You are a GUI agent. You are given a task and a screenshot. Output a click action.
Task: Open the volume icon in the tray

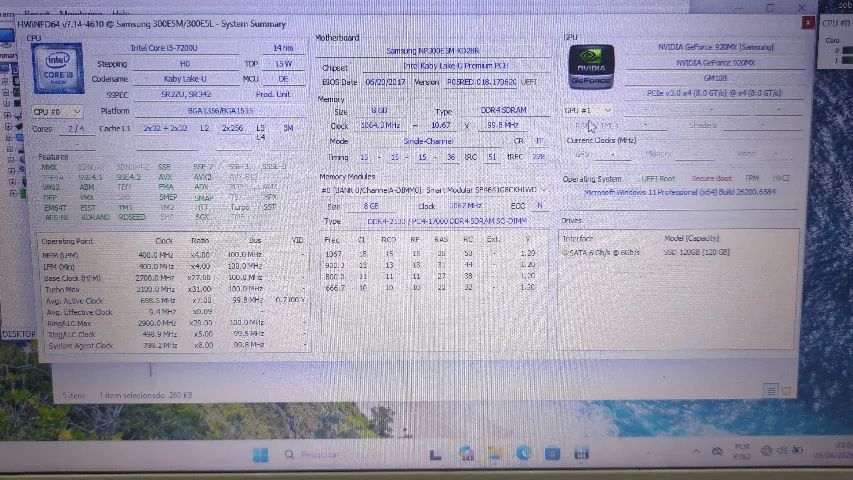point(782,451)
